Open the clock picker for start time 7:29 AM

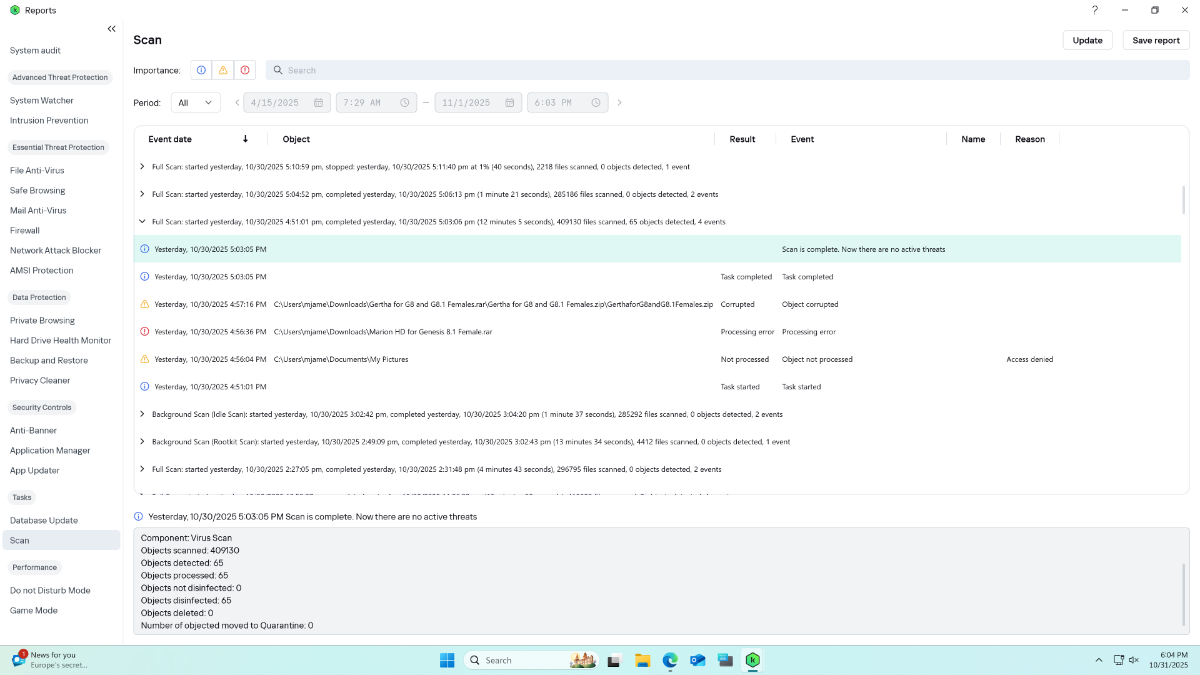click(x=404, y=102)
